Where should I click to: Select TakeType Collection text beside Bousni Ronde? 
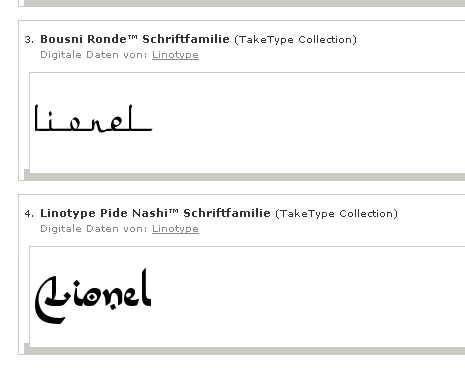[295, 40]
